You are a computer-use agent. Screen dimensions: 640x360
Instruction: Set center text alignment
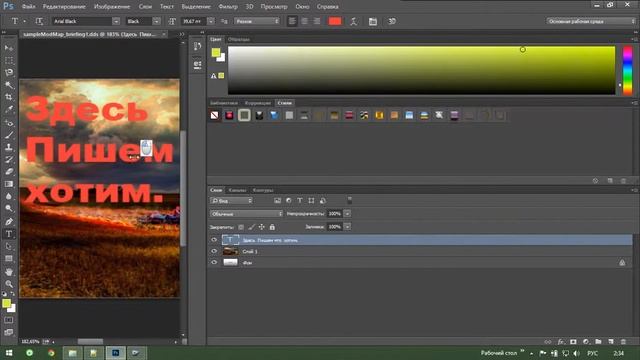pos(304,21)
